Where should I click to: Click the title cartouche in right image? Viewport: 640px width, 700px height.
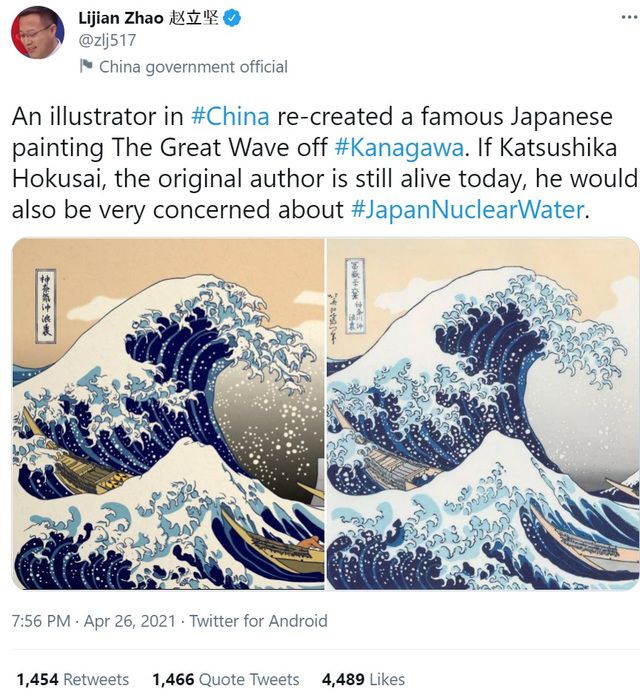click(355, 295)
